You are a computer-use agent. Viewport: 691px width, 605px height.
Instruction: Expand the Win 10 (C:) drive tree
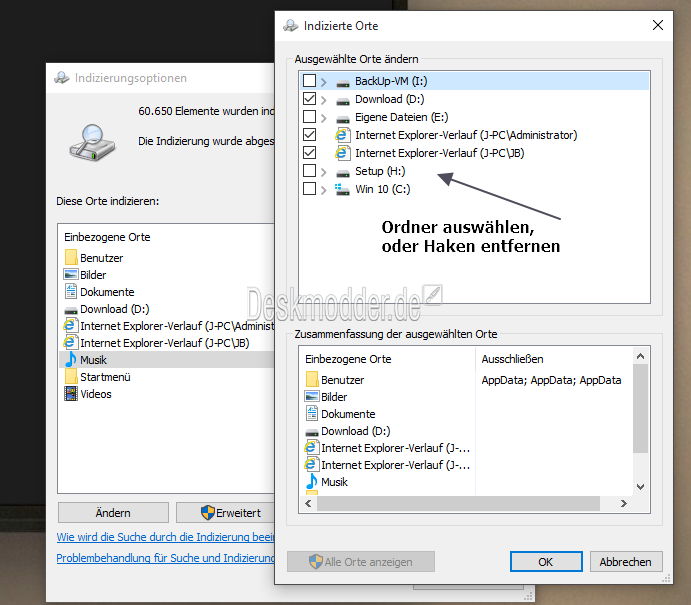(x=324, y=190)
